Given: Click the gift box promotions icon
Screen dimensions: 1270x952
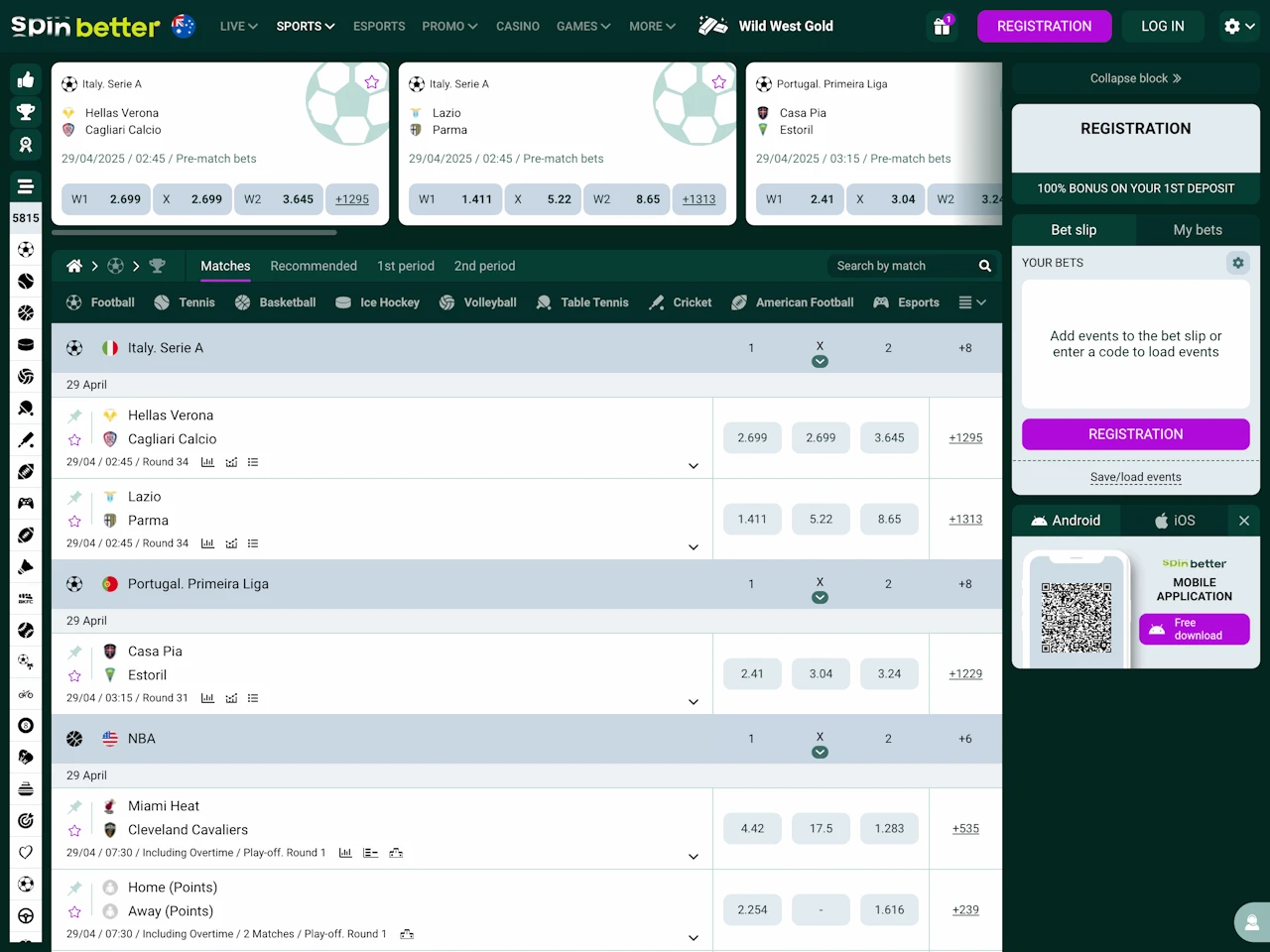Looking at the screenshot, I should (942, 27).
